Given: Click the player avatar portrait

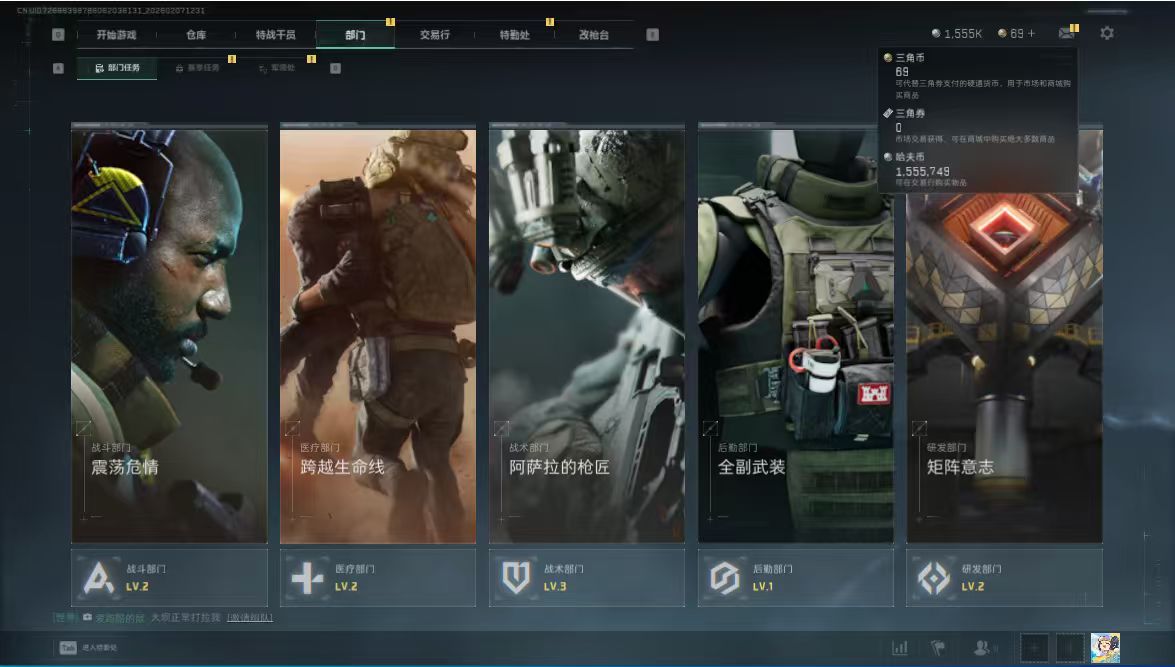Looking at the screenshot, I should [x=1105, y=648].
